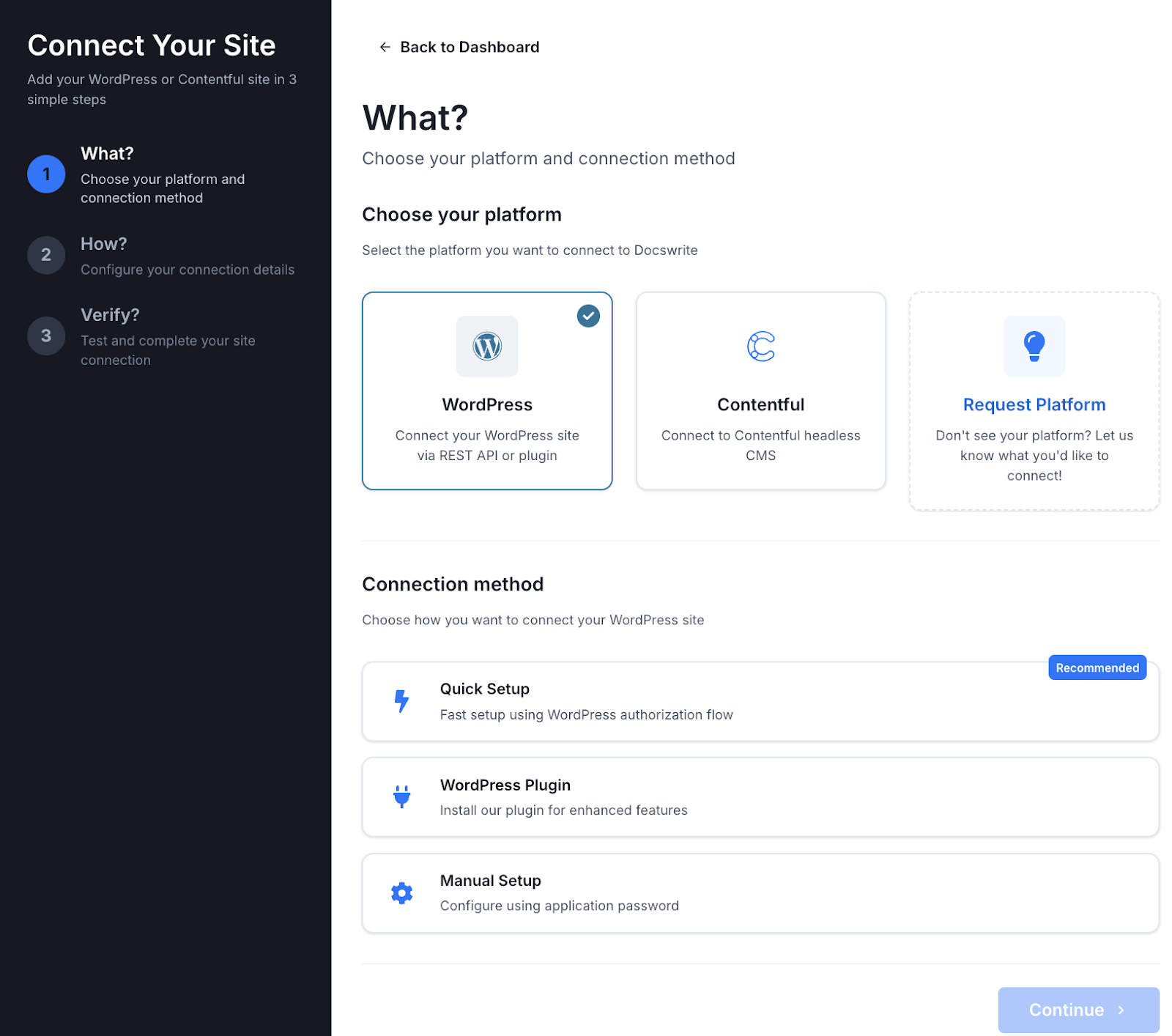Click 'Connect your WordPress site via REST API' text
The image size is (1172, 1036).
487,445
